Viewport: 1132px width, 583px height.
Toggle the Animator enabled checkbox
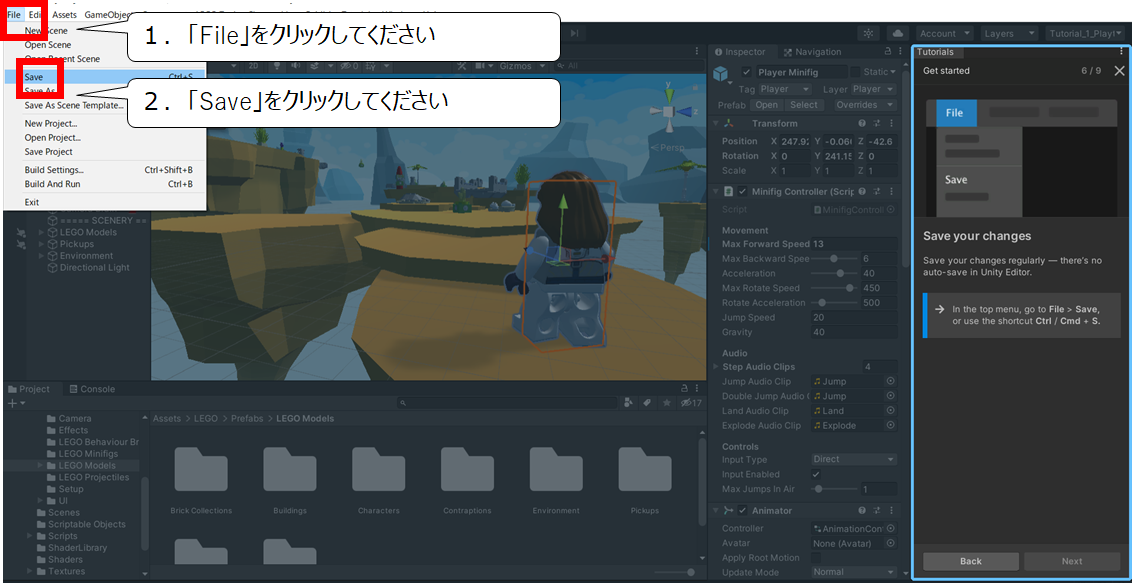743,511
